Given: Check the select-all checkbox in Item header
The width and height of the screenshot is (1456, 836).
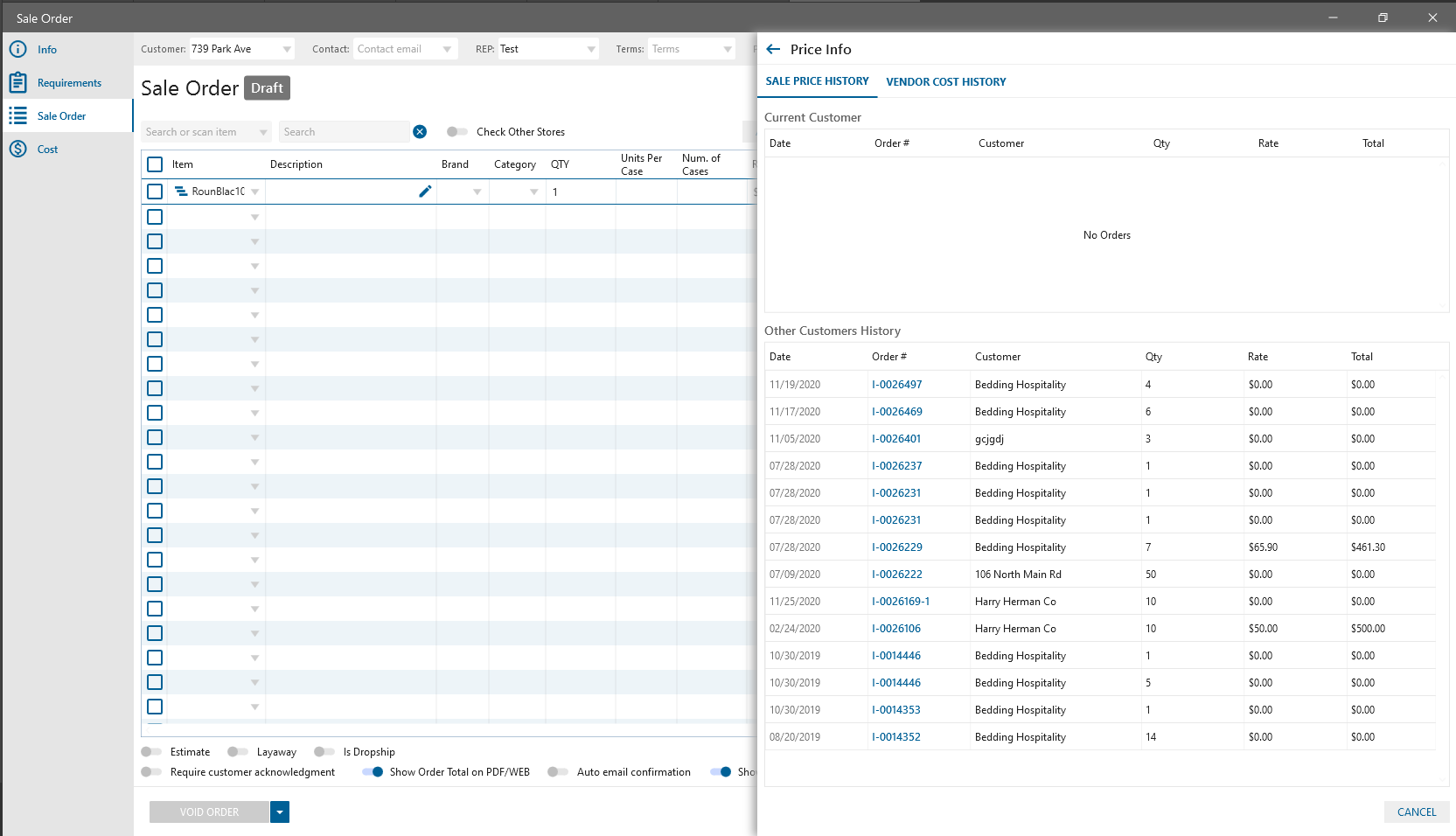Looking at the screenshot, I should coord(155,164).
